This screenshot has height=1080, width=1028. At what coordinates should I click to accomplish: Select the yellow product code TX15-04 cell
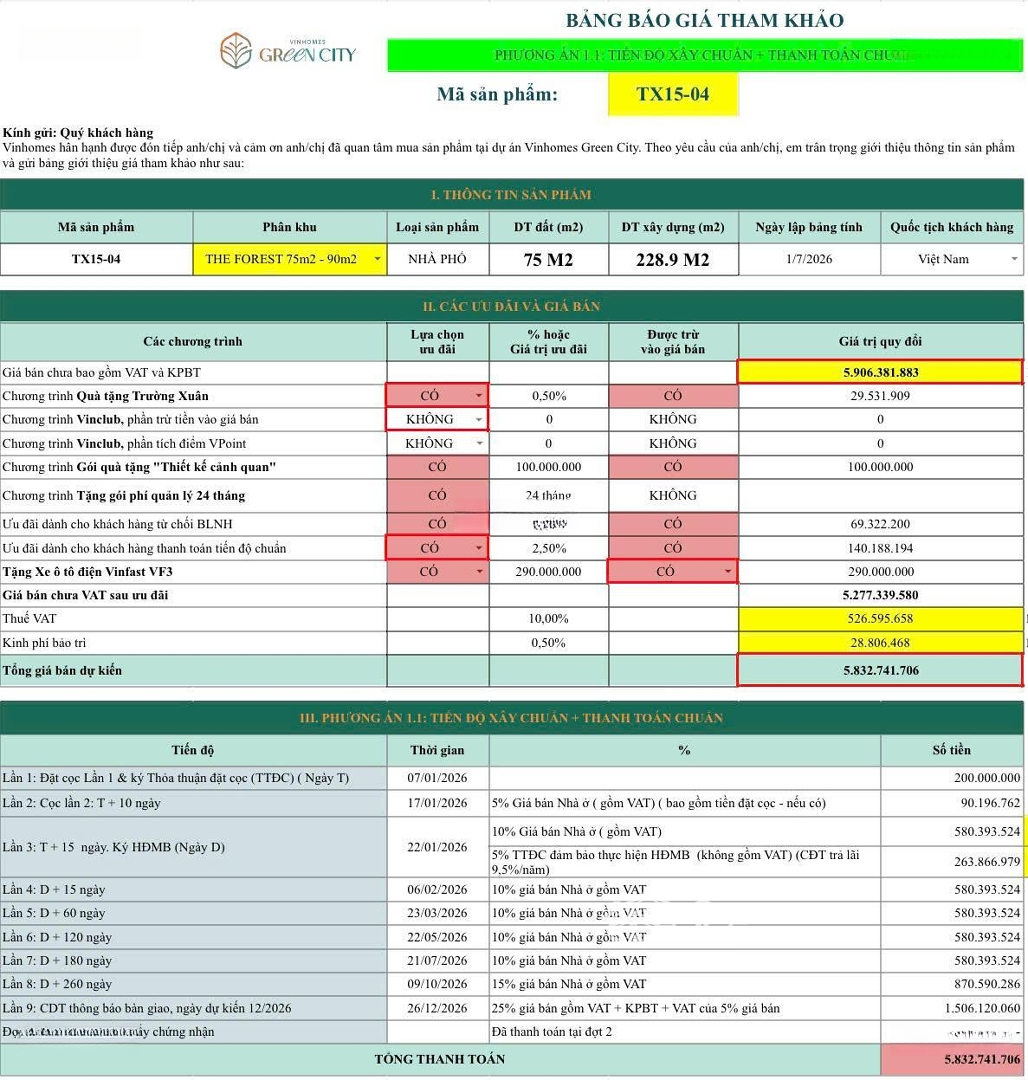672,95
